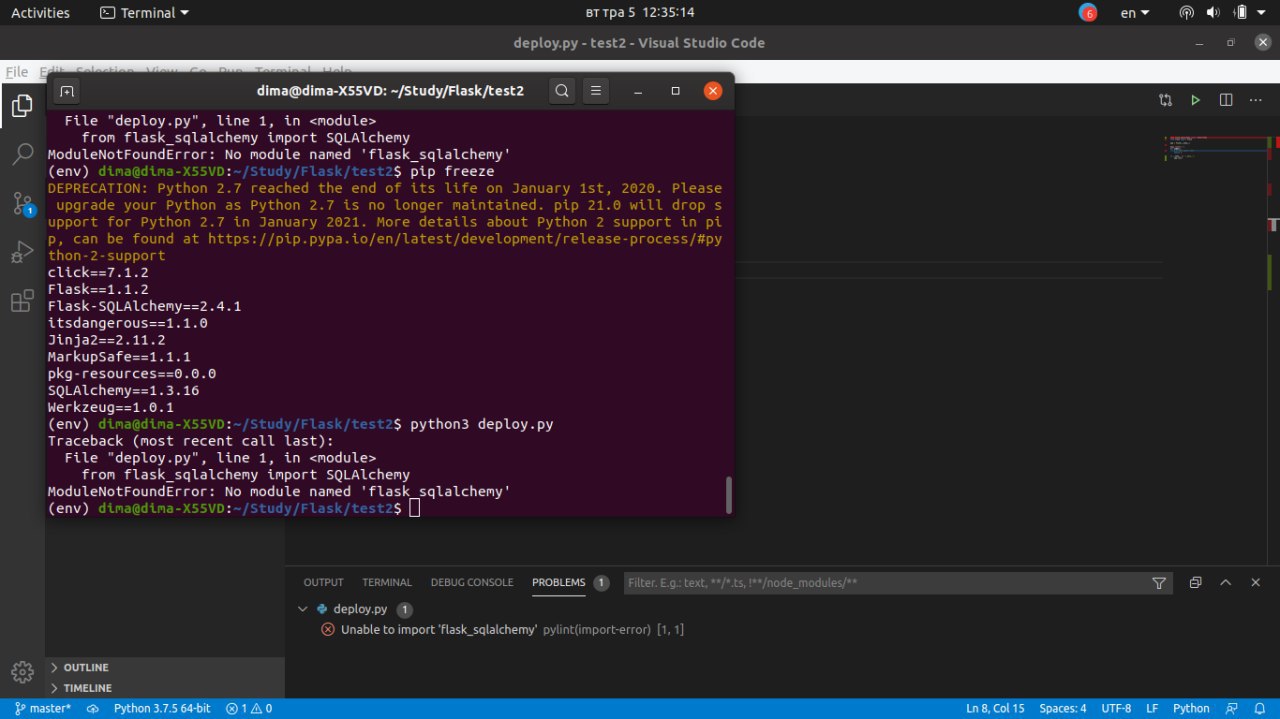The image size is (1280, 719).
Task: Open the clock calendar in top bar
Action: [639, 13]
